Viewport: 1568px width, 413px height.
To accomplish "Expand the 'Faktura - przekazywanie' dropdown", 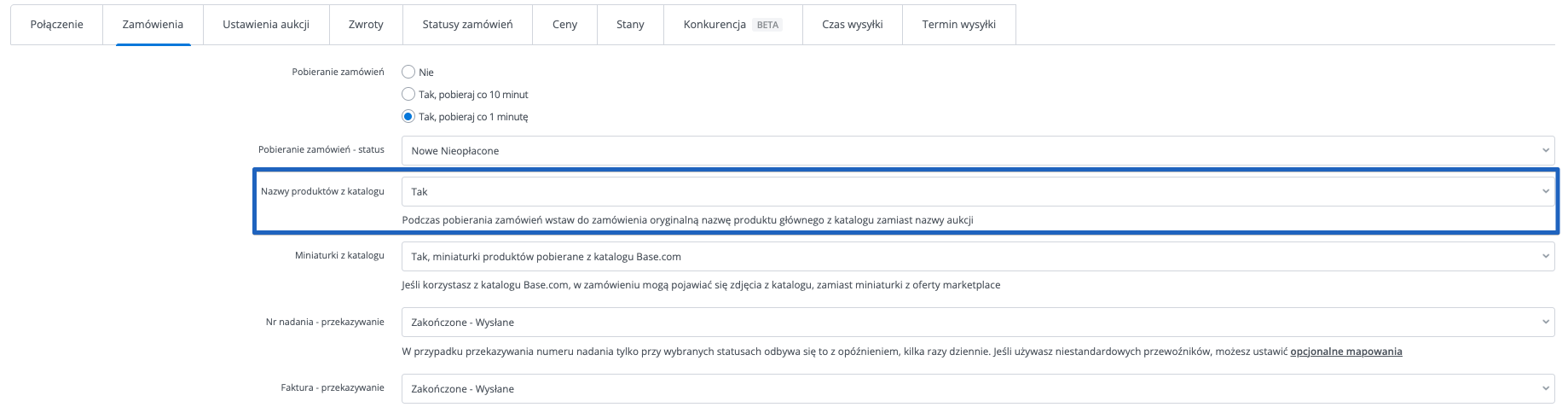I will (x=977, y=389).
